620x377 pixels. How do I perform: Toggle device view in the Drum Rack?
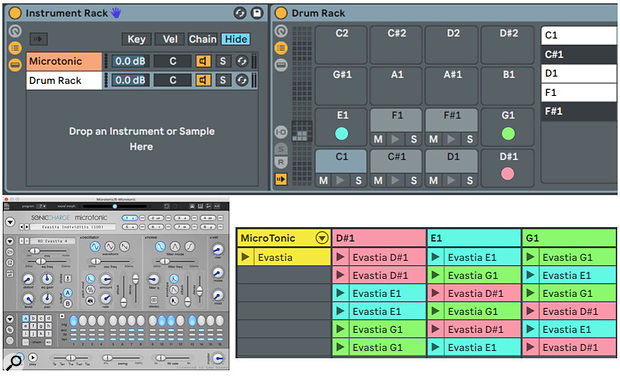281,64
